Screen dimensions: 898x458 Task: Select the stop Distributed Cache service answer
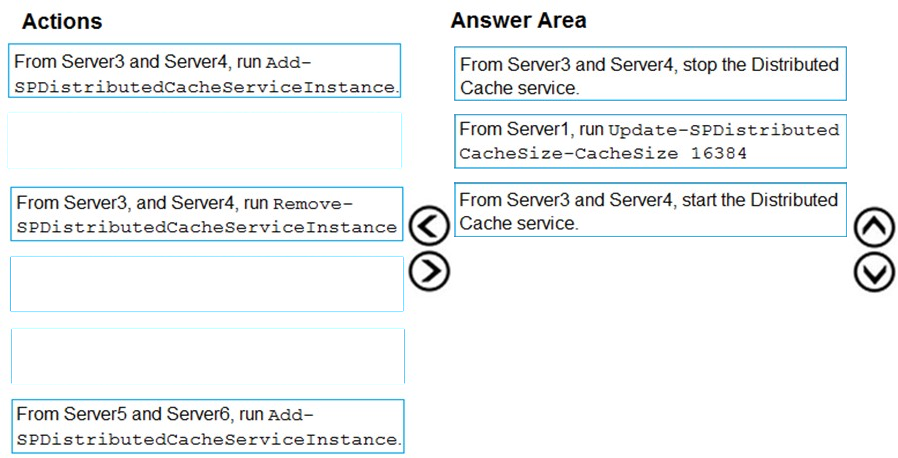pyautogui.click(x=651, y=74)
